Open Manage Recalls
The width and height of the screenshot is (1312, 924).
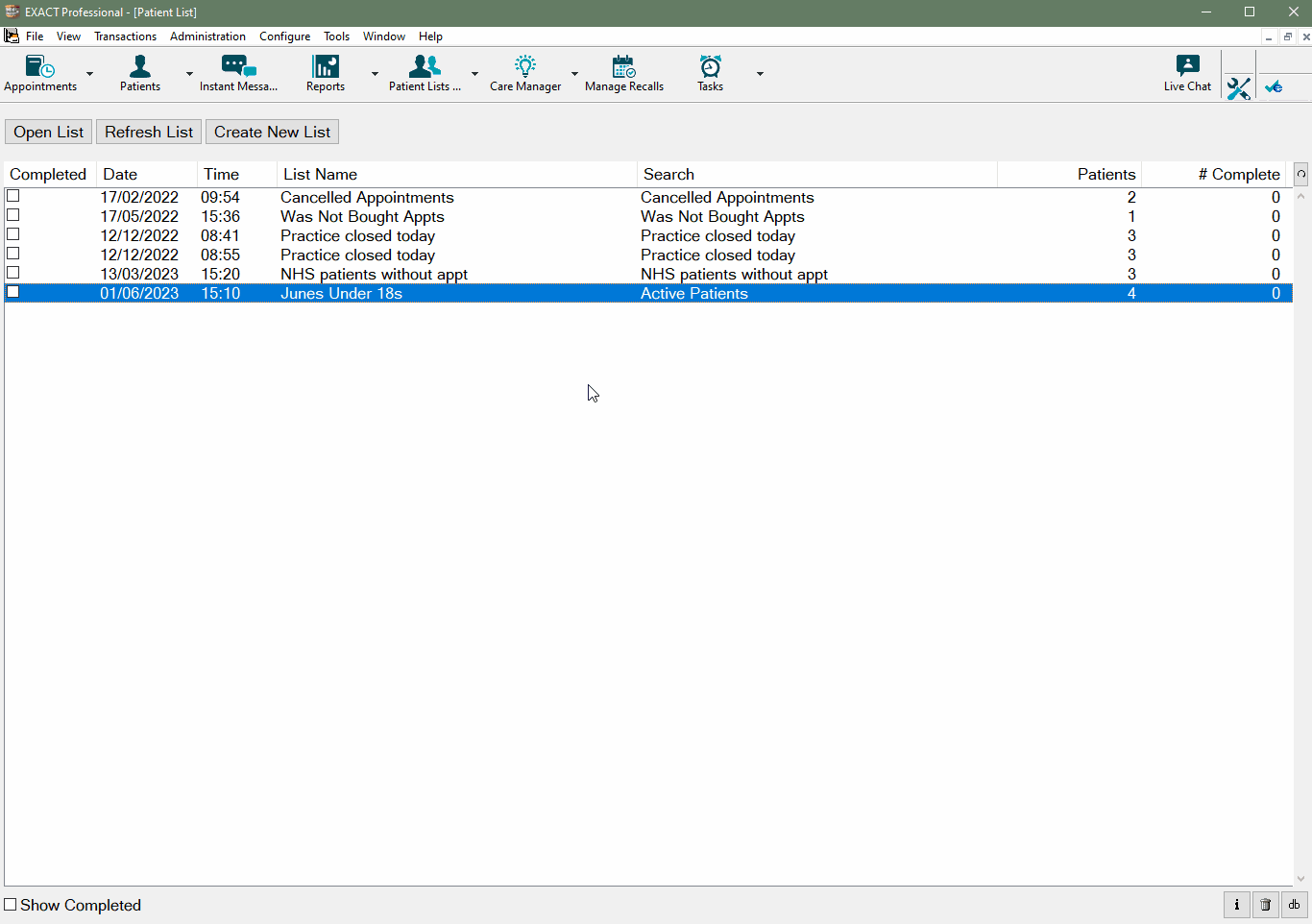623,69
